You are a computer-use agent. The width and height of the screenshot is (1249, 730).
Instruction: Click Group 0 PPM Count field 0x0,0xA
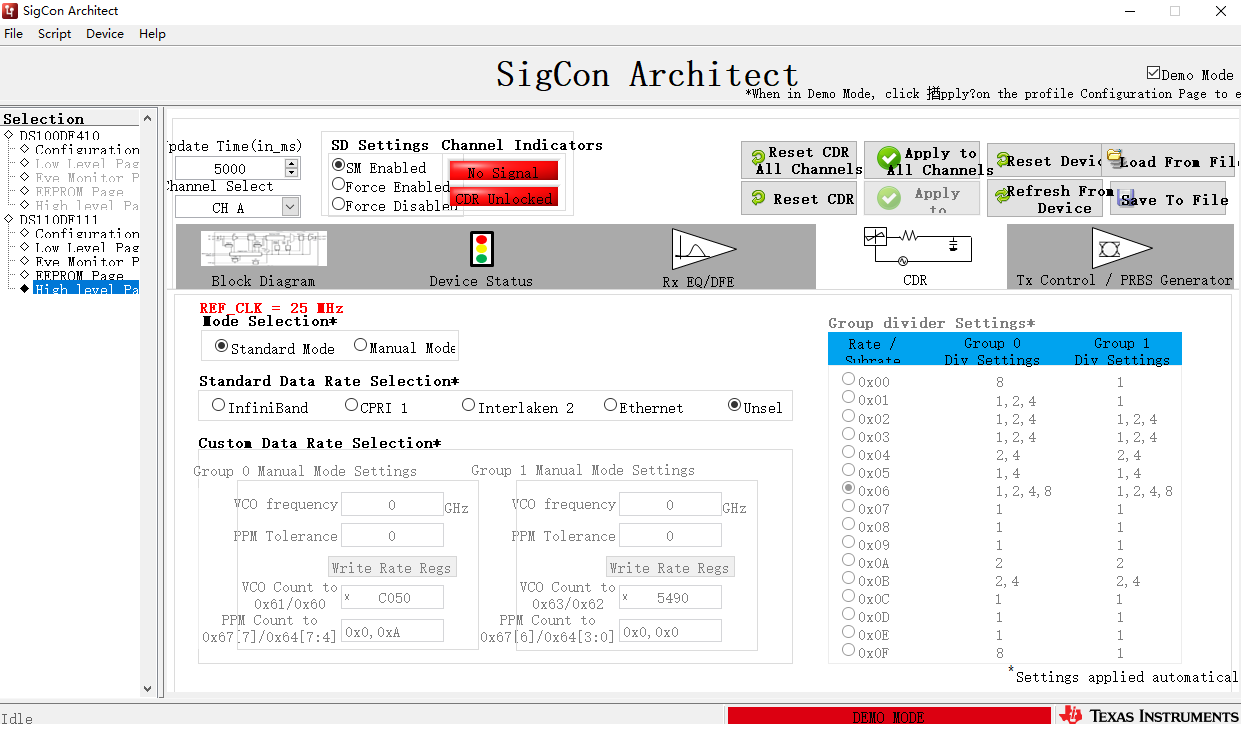pos(392,631)
